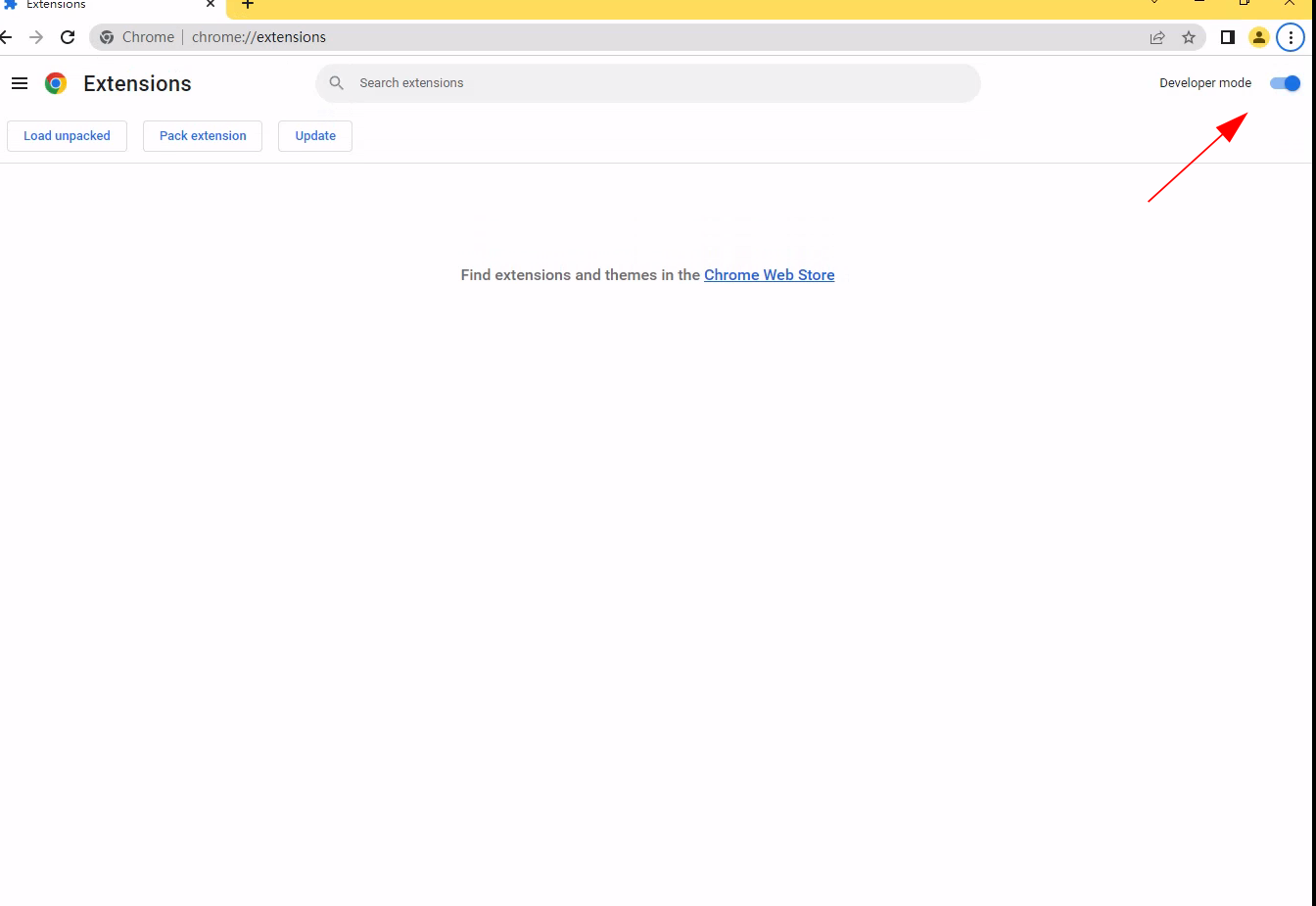Screen dimensions: 1316x906
Task: Open the Extensions page hamburger menu
Action: tap(20, 83)
